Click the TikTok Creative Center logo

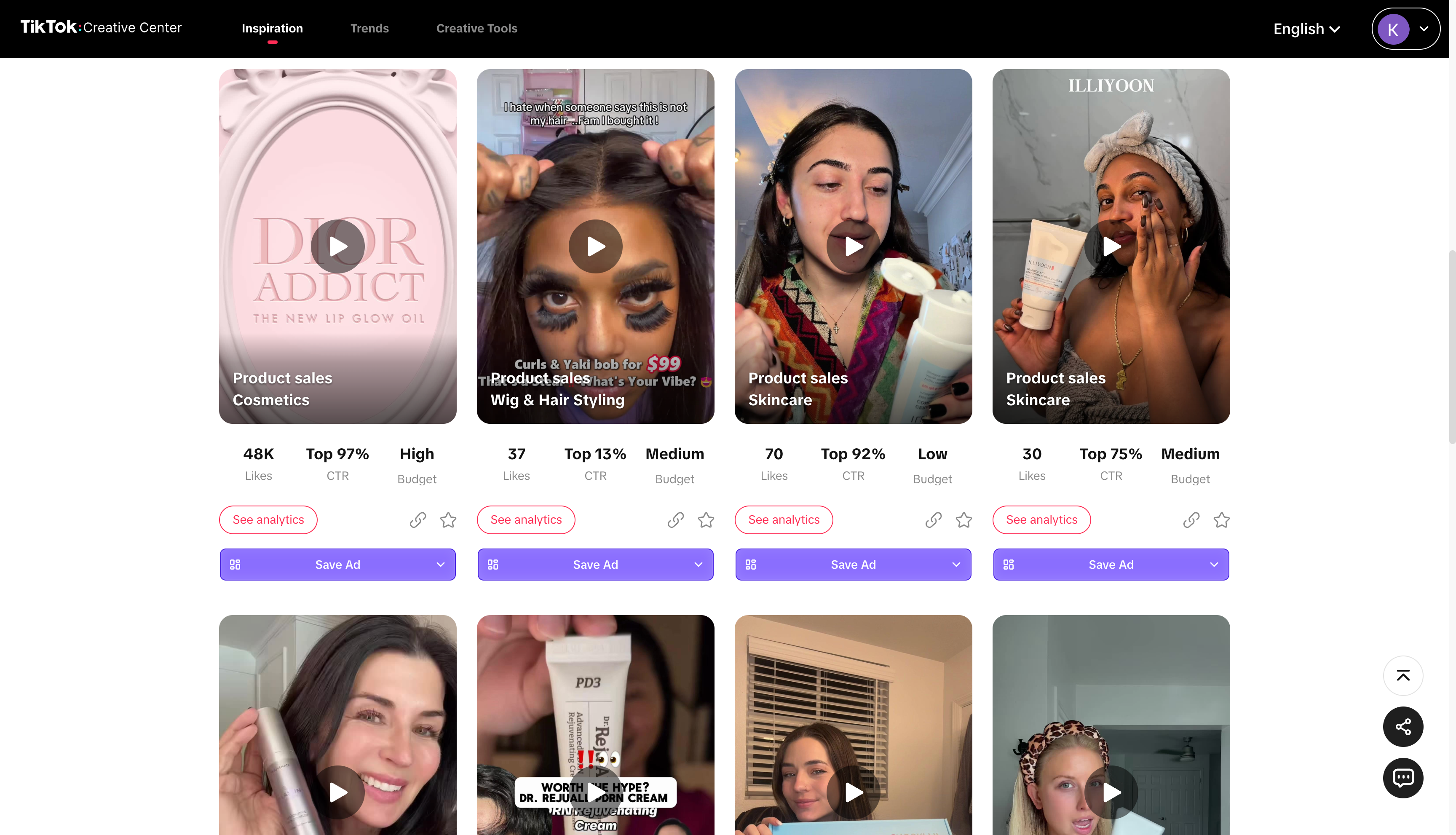point(101,27)
